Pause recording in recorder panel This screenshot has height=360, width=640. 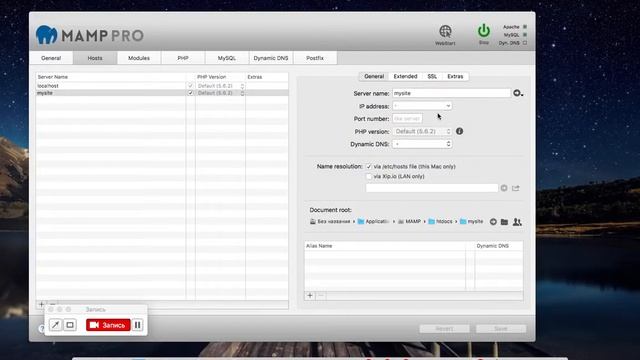[x=138, y=325]
